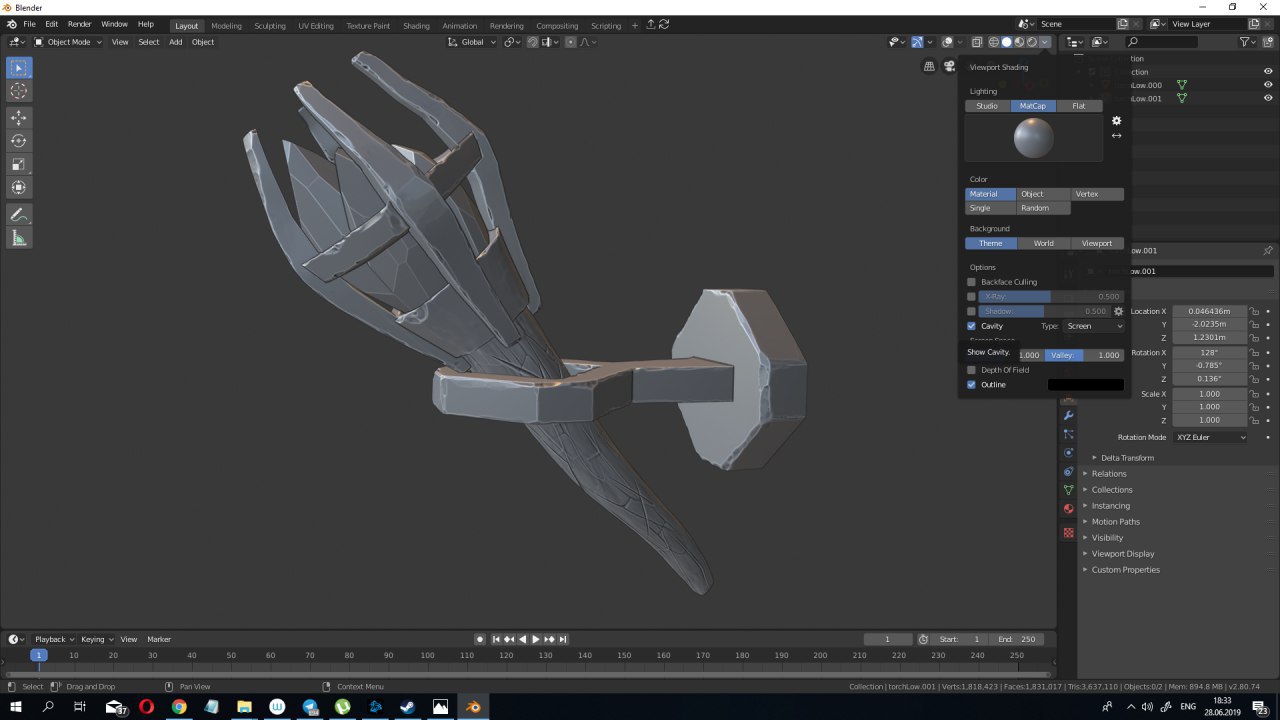1280x720 pixels.
Task: Switch to the Sculpting workspace tab
Action: click(270, 25)
